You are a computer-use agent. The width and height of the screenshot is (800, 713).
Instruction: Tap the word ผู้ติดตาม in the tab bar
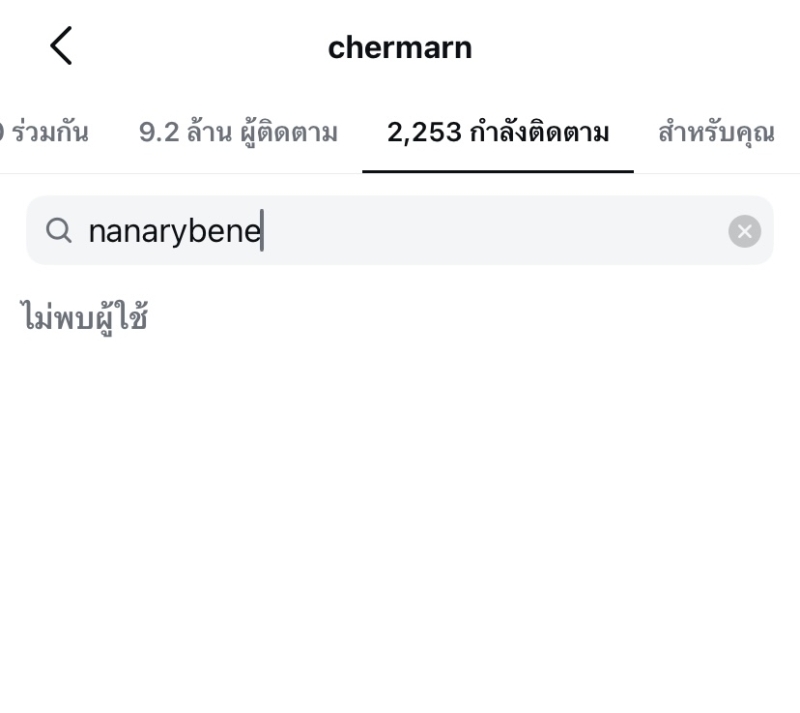click(x=288, y=132)
